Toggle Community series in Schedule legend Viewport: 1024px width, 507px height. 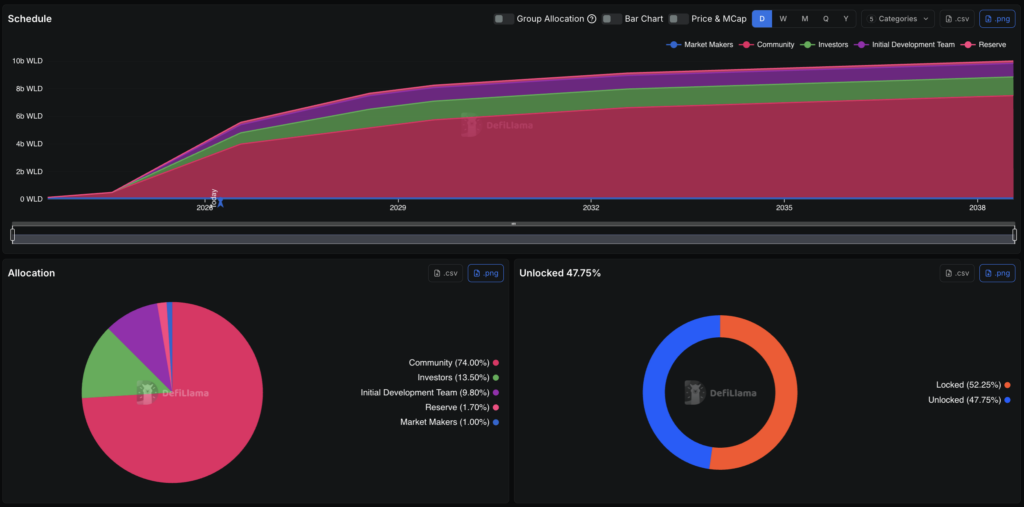[766, 44]
